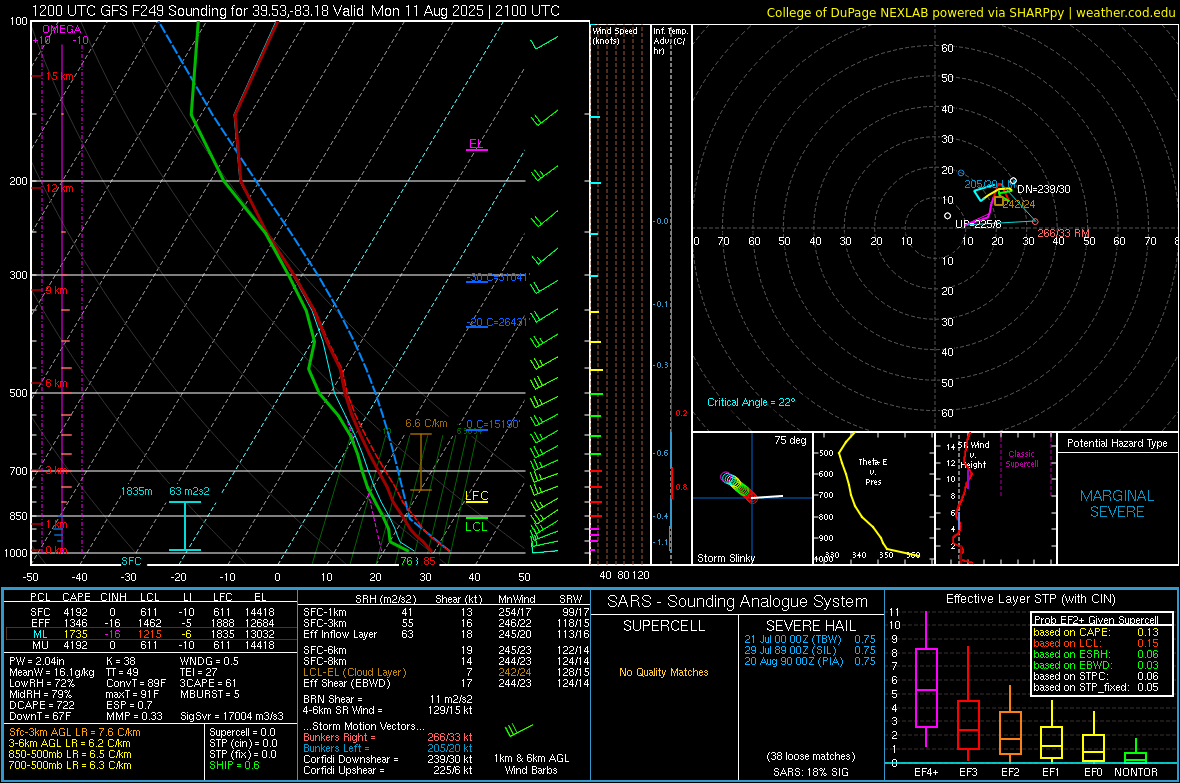
Task: Click the red surface temperature value 85
Action: 429,561
